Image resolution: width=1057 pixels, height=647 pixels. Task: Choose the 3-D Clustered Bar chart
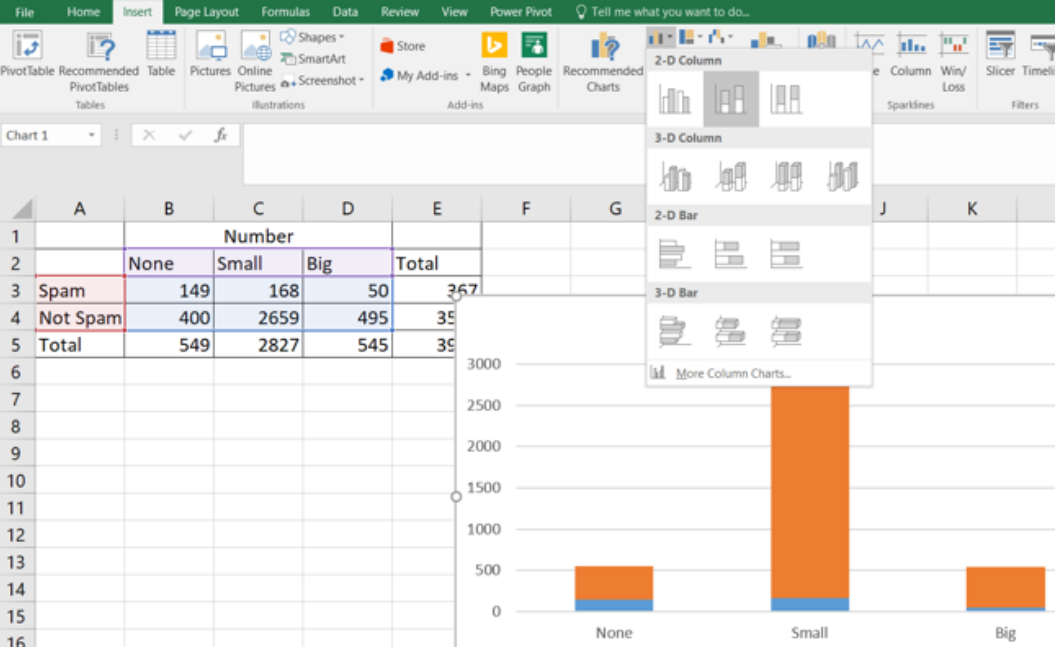[675, 330]
